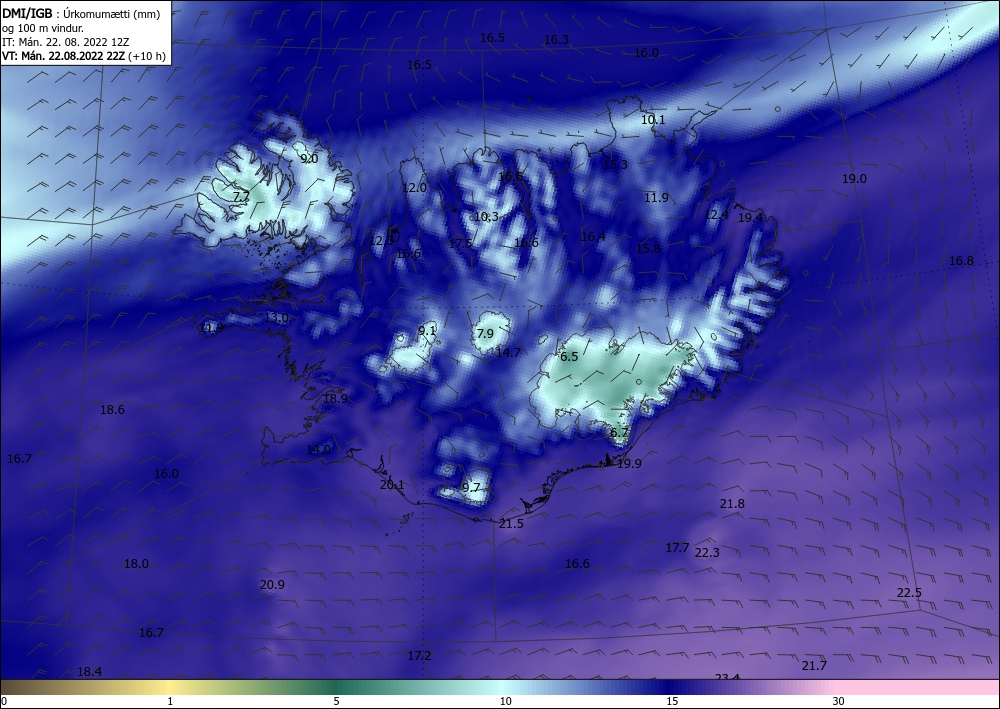Click the legend tick label 0
Screen dimensions: 1000x709
[x=4, y=701]
